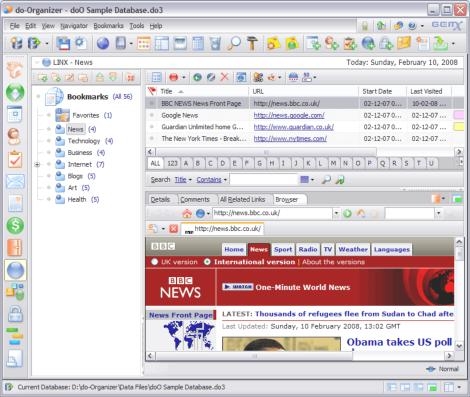Select the Favorites folder in the tree

pos(86,115)
